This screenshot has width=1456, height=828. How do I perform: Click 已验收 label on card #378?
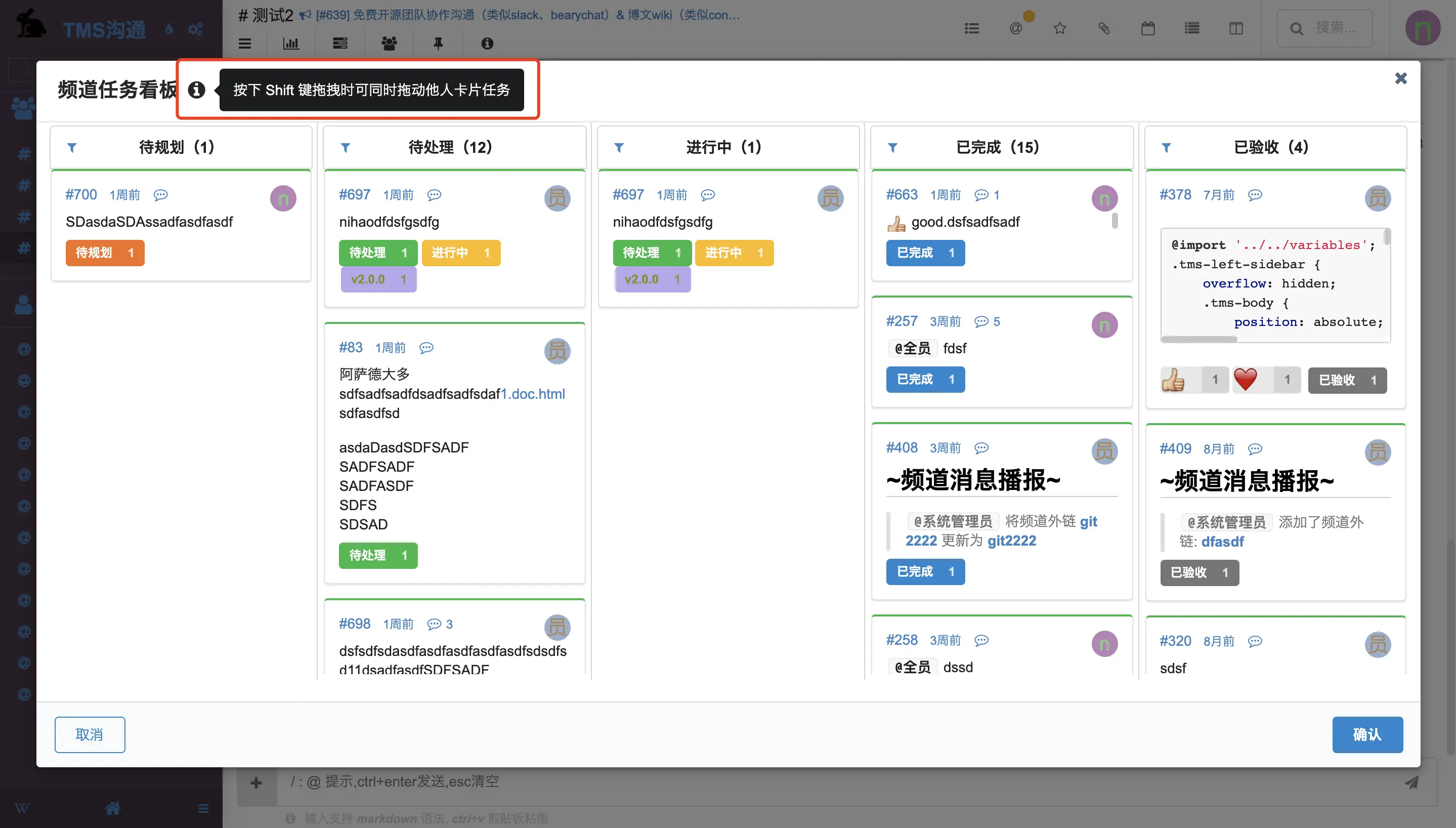tap(1347, 380)
